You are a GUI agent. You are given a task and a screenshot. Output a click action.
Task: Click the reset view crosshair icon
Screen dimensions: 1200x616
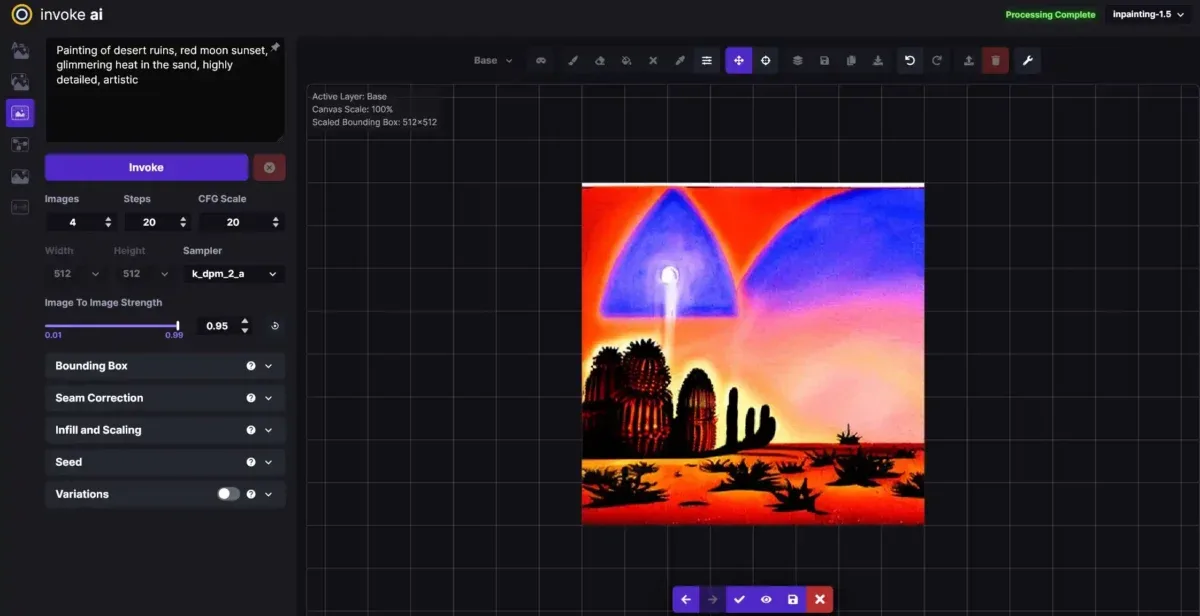pyautogui.click(x=765, y=61)
